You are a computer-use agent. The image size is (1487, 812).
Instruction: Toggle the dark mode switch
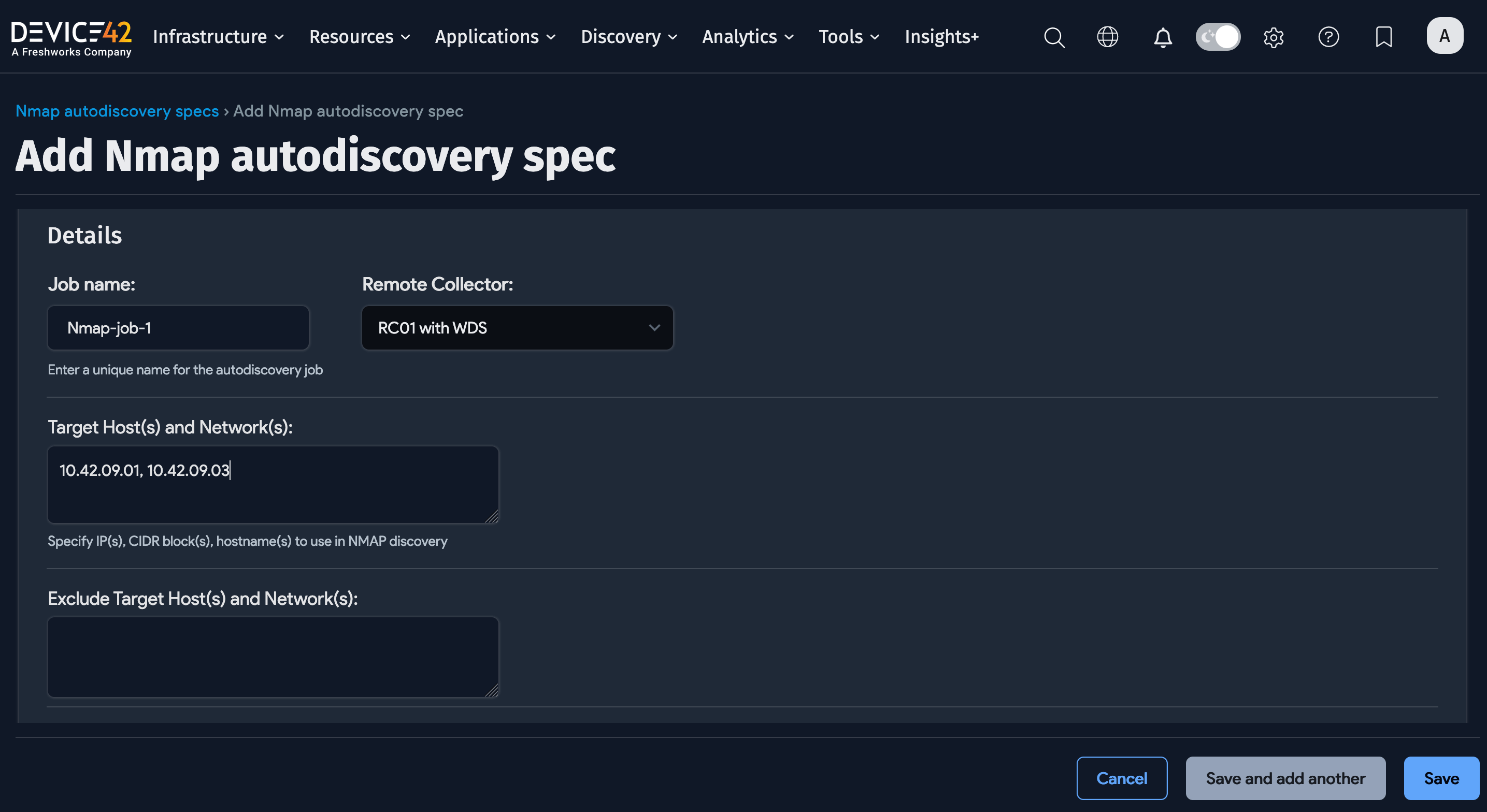tap(1218, 37)
